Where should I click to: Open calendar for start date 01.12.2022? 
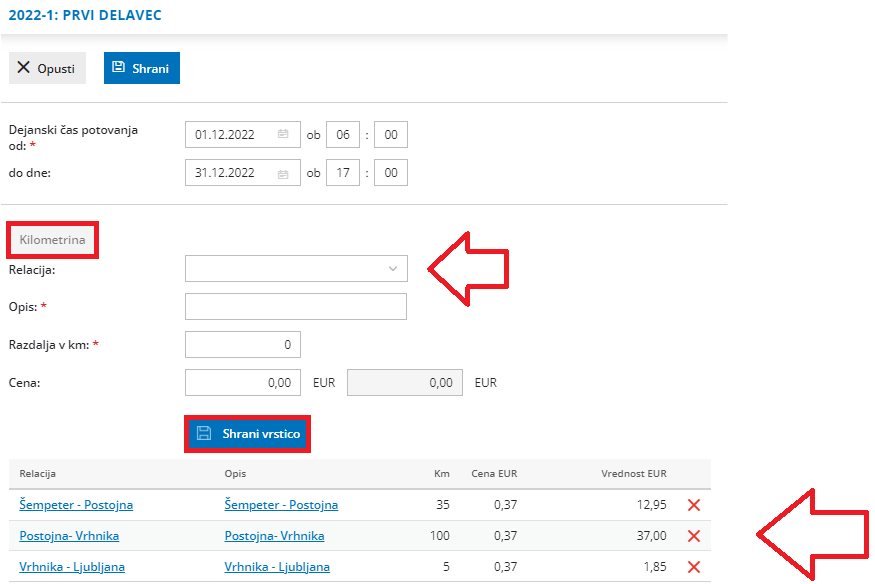[x=283, y=134]
